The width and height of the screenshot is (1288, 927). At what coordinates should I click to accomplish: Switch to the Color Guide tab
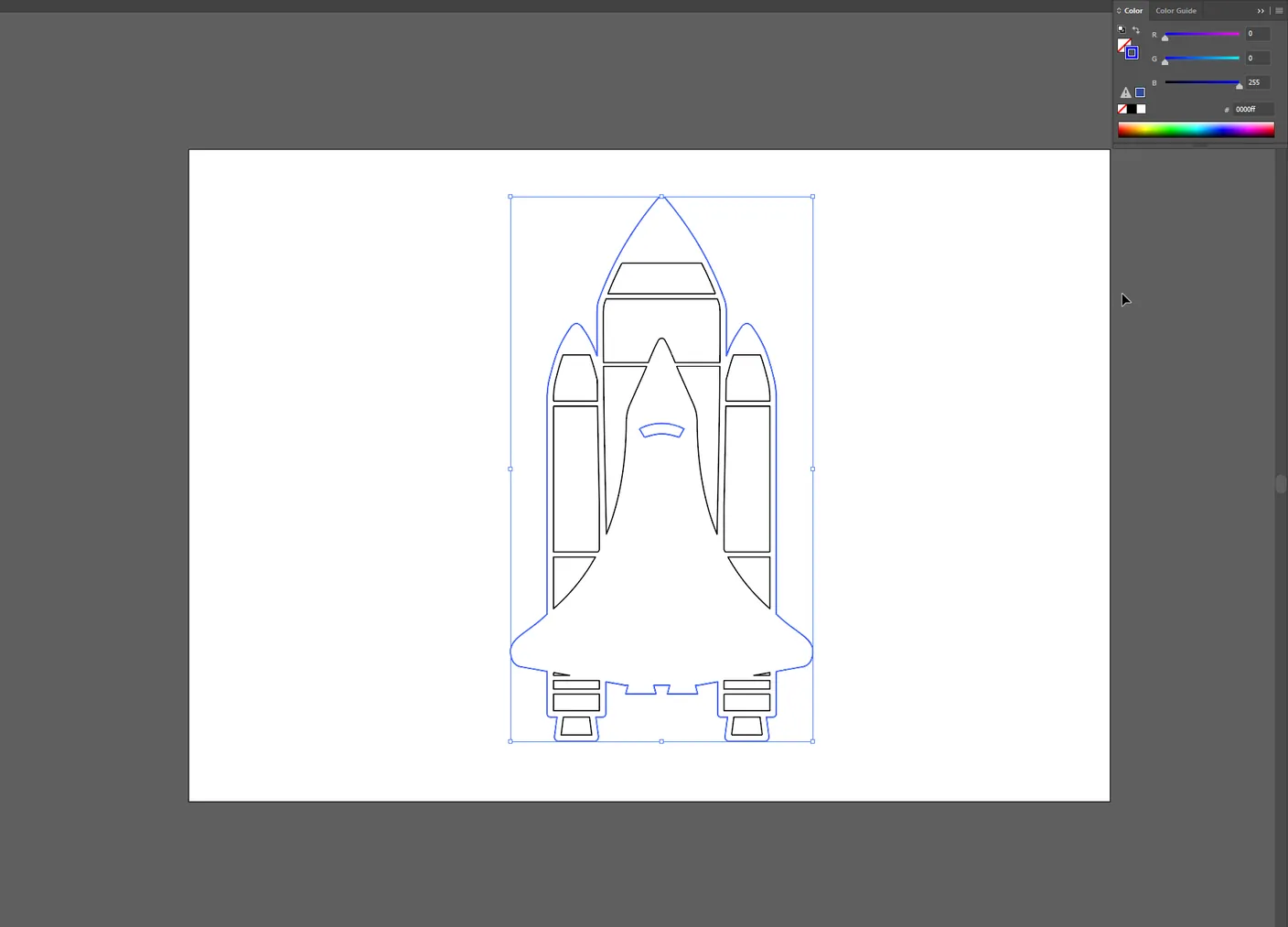click(1175, 11)
